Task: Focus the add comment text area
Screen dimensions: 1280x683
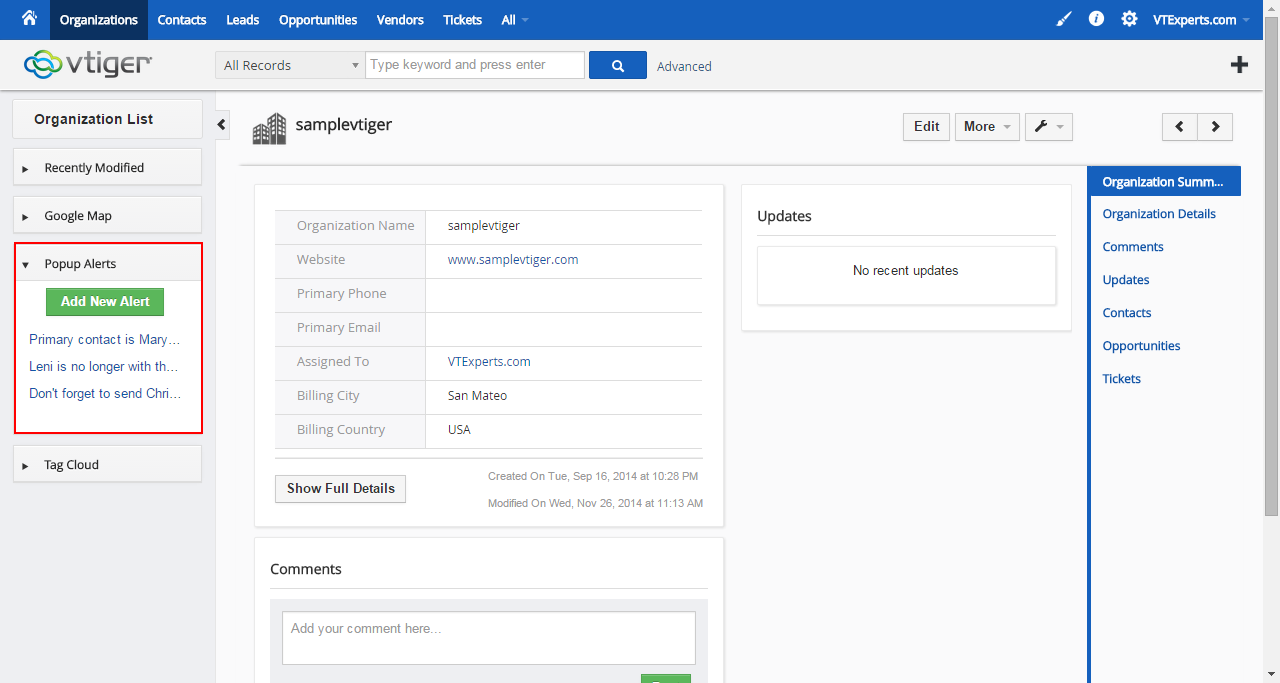Action: 489,638
